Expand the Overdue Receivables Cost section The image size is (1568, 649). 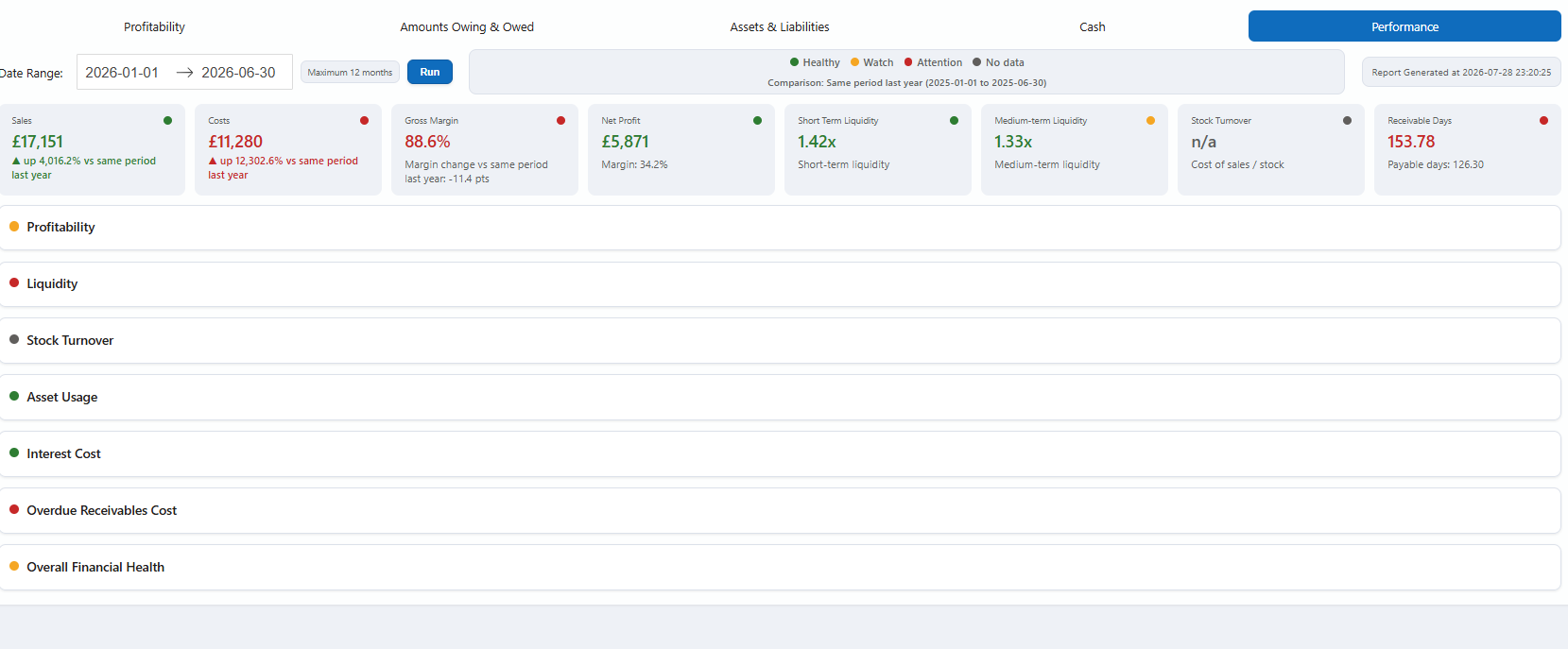pos(780,511)
